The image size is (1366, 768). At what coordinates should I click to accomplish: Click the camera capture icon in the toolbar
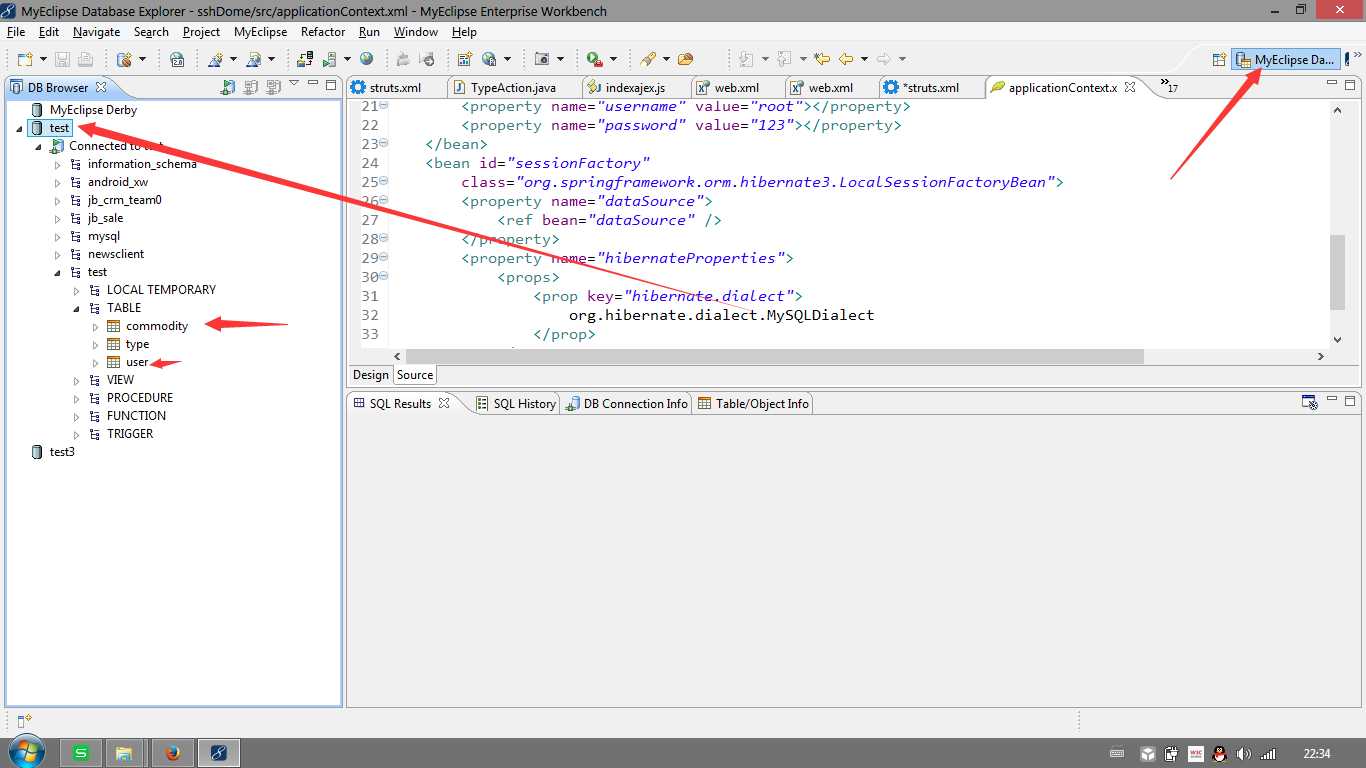(541, 59)
